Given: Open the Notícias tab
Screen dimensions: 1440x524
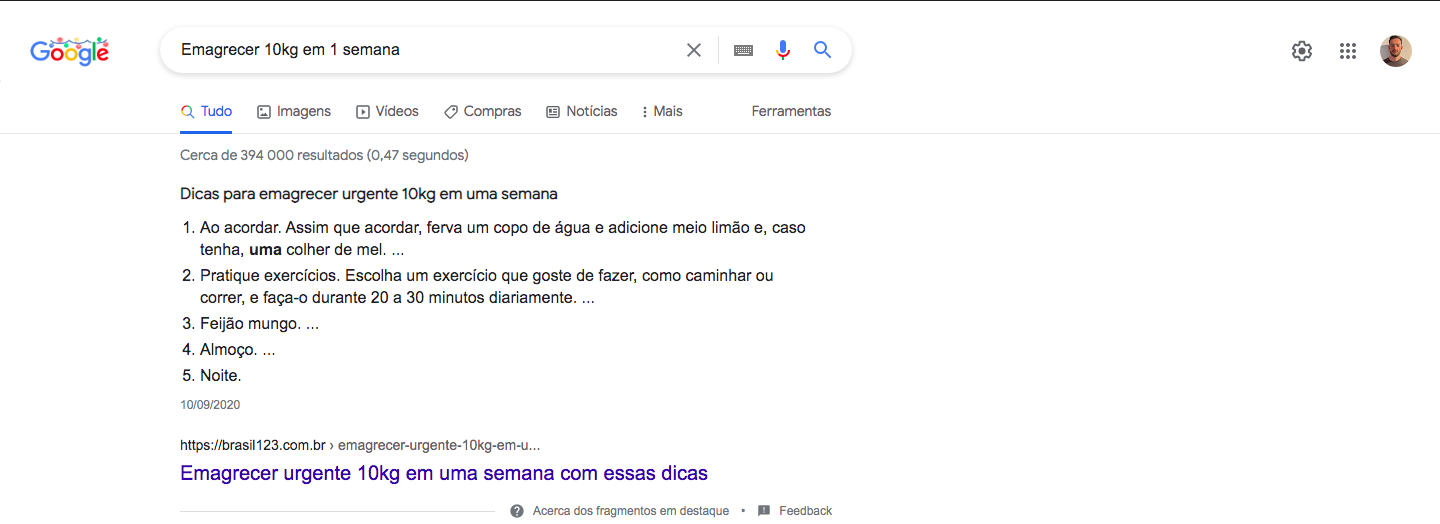Looking at the screenshot, I should 582,111.
